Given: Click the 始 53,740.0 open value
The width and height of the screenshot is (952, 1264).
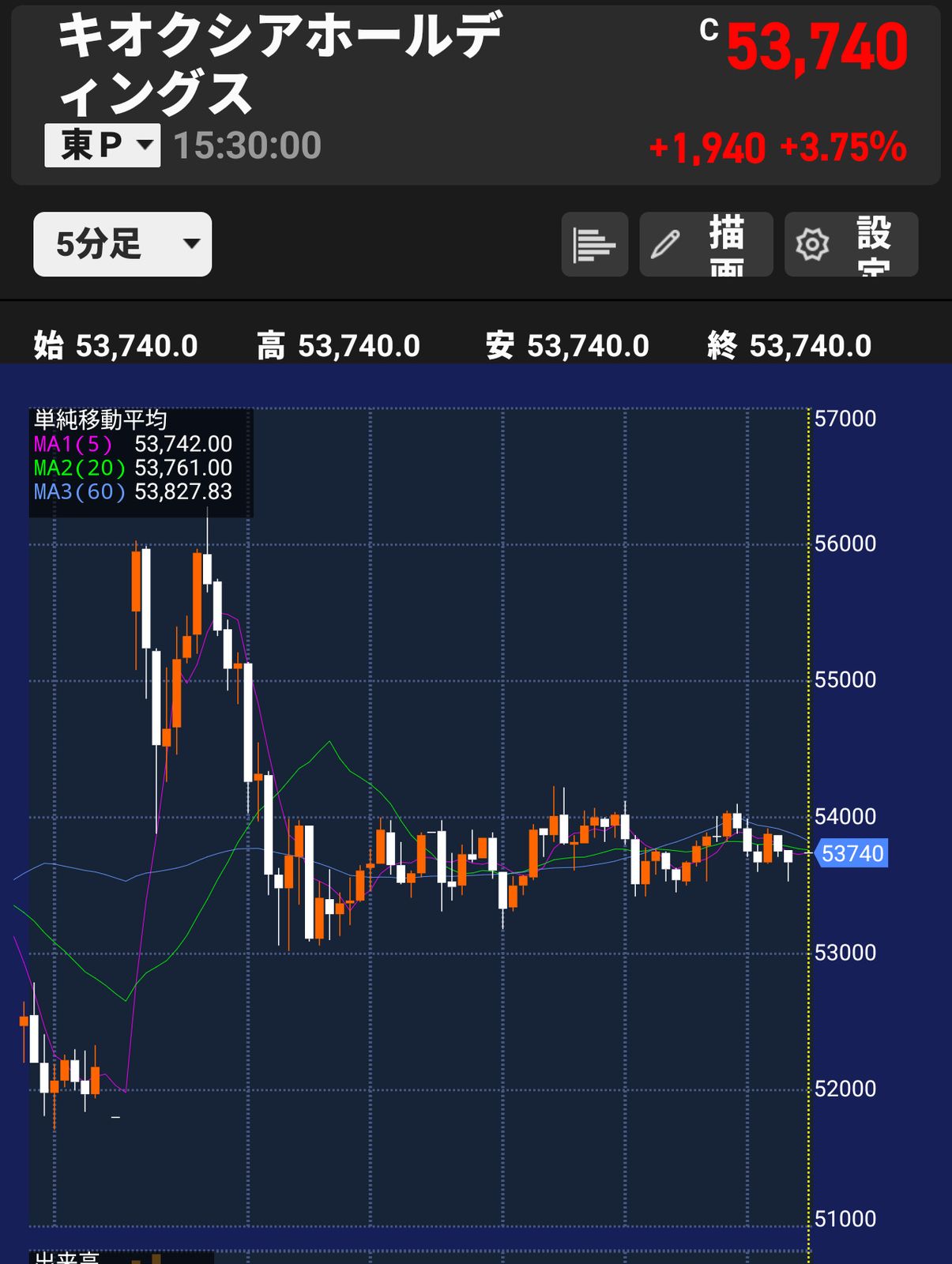Looking at the screenshot, I should coord(115,346).
